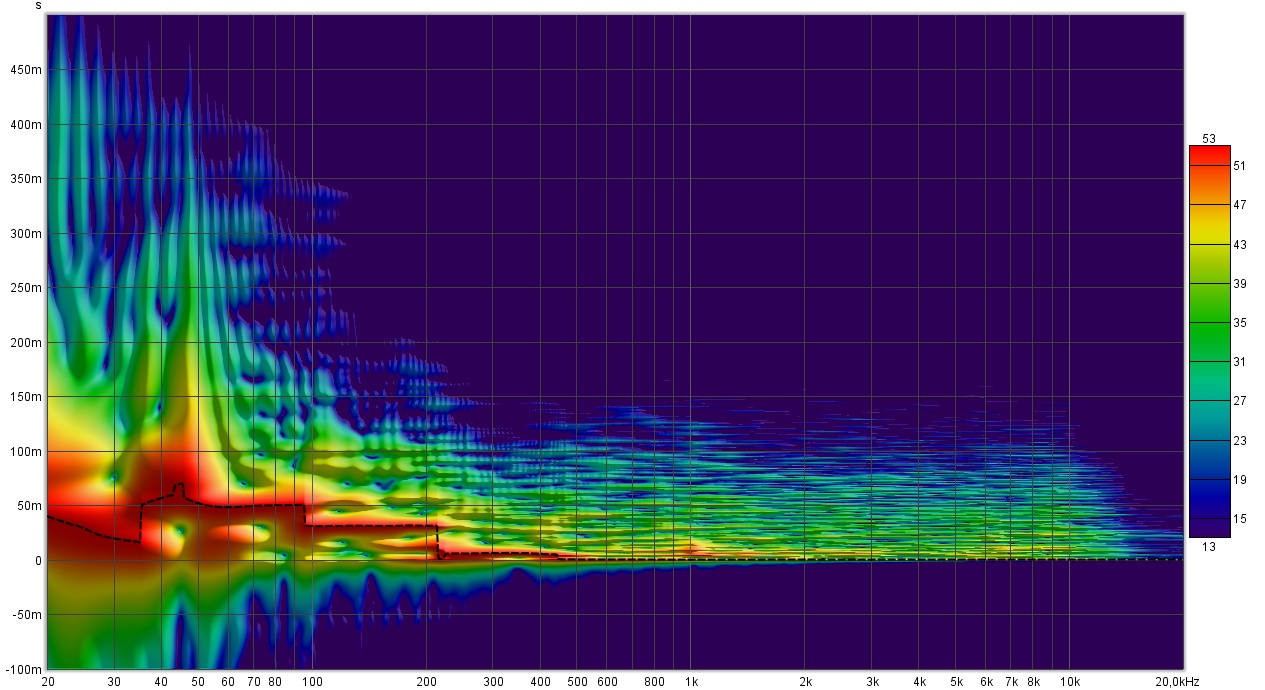Click the 4k frequency axis label
Screen dimensions: 1265x690
pyautogui.click(x=919, y=682)
